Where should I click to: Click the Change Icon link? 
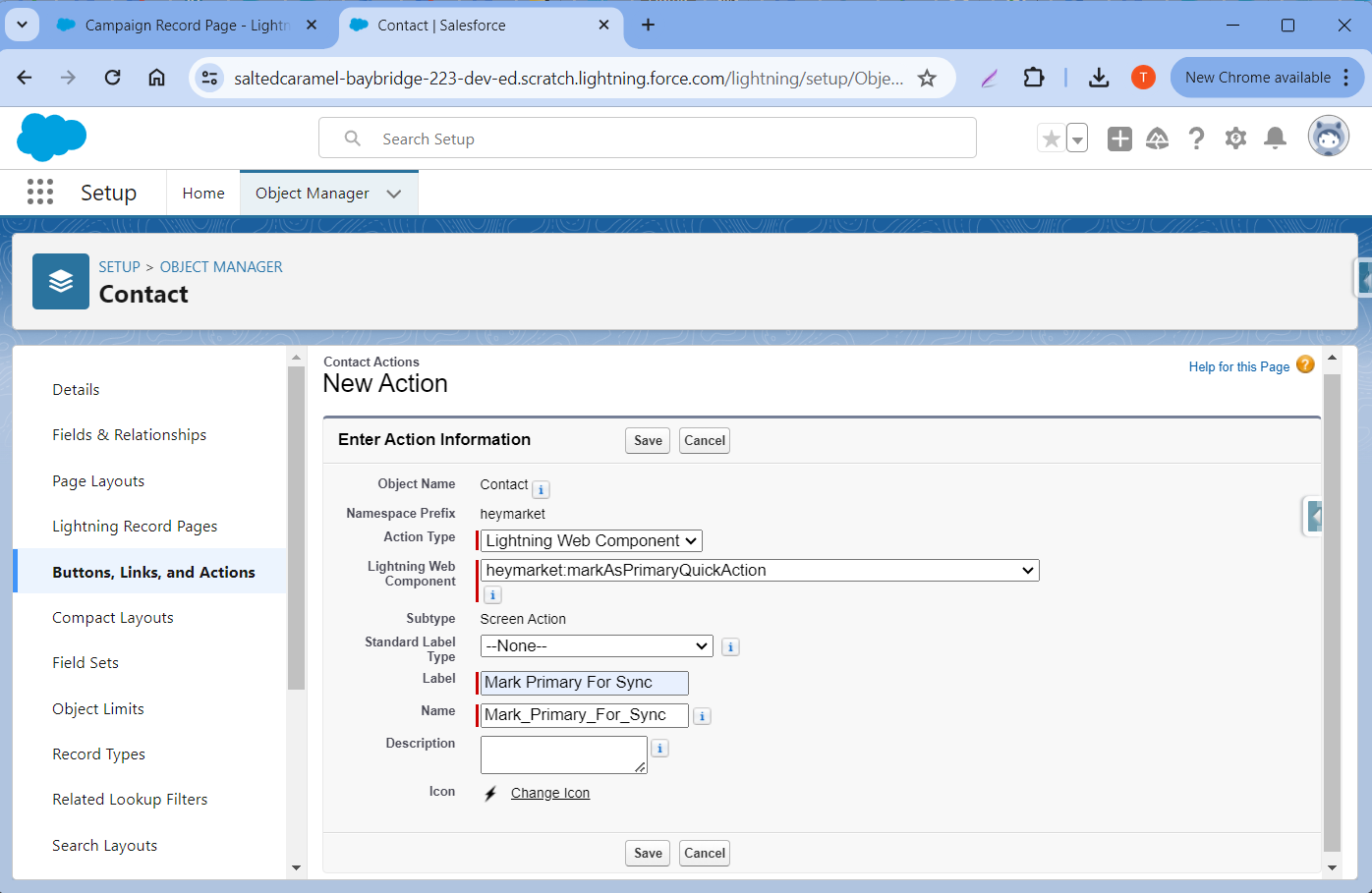tap(550, 793)
